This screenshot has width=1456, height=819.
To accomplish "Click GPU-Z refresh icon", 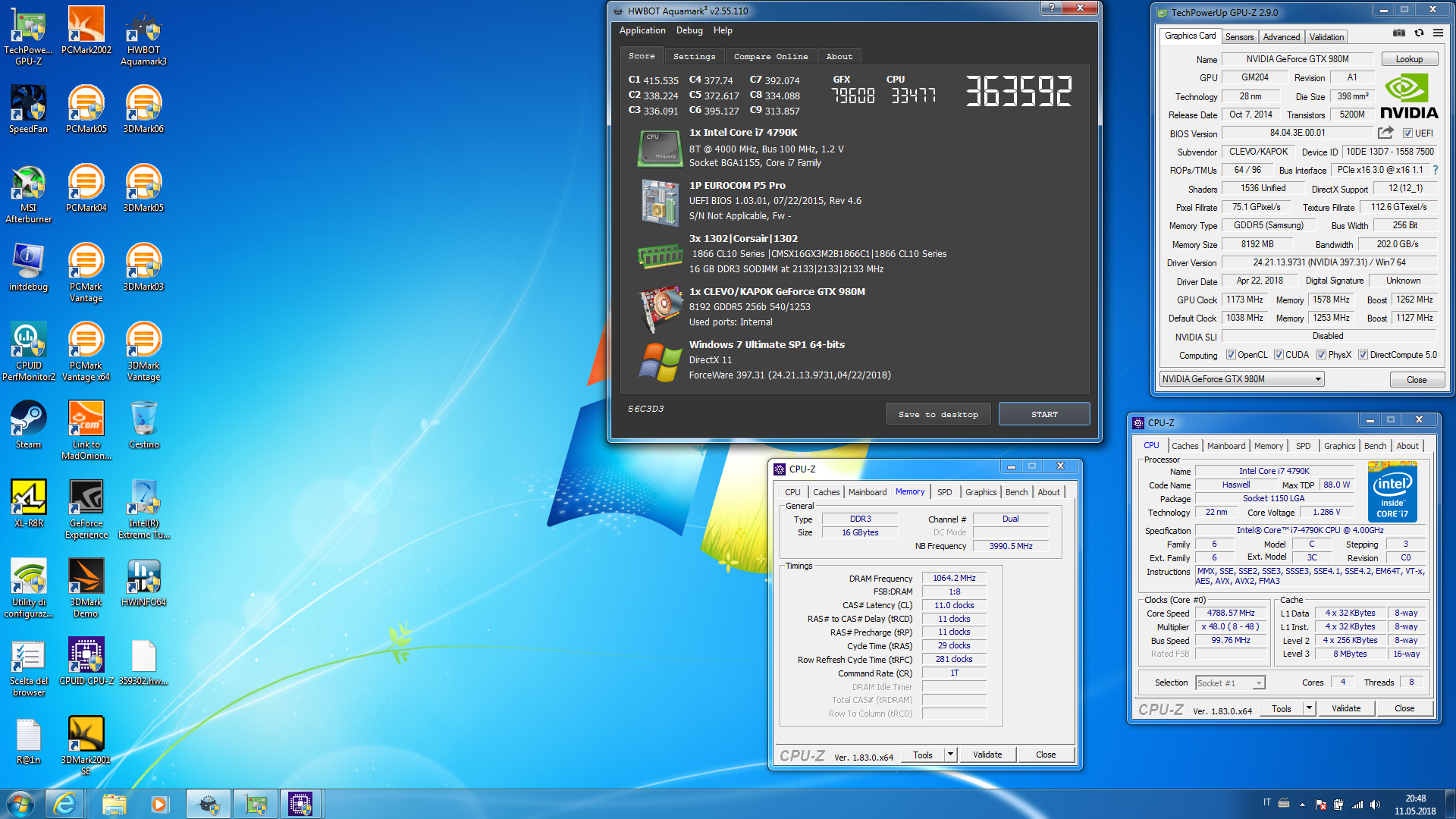I will (1419, 33).
